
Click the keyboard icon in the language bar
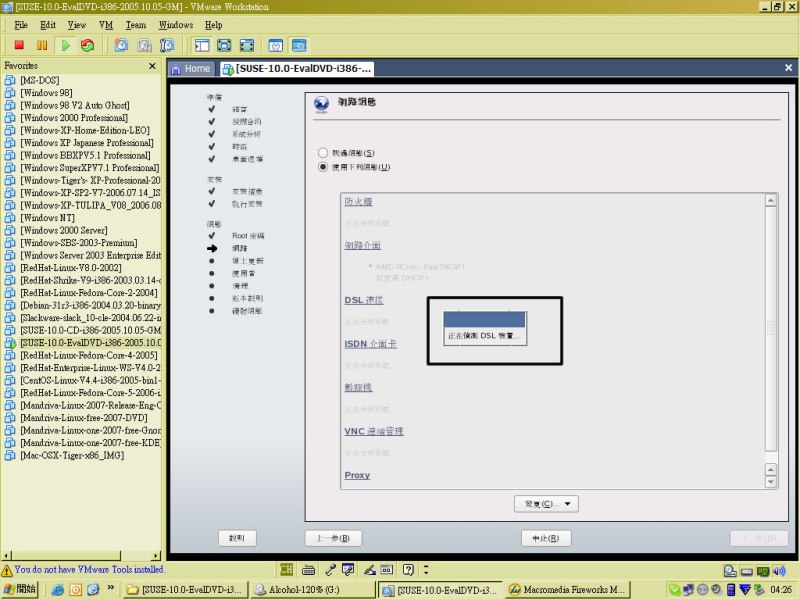coord(309,570)
